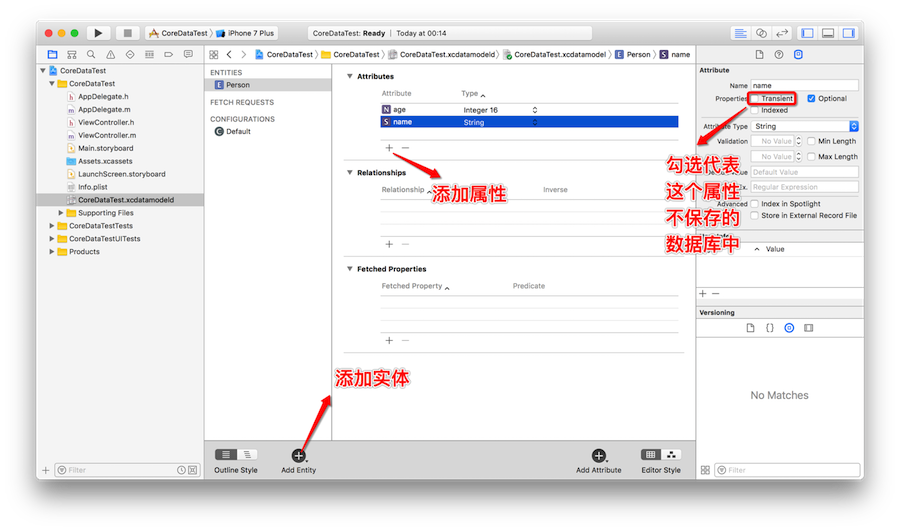Open the Project navigator folder icon

pos(52,55)
